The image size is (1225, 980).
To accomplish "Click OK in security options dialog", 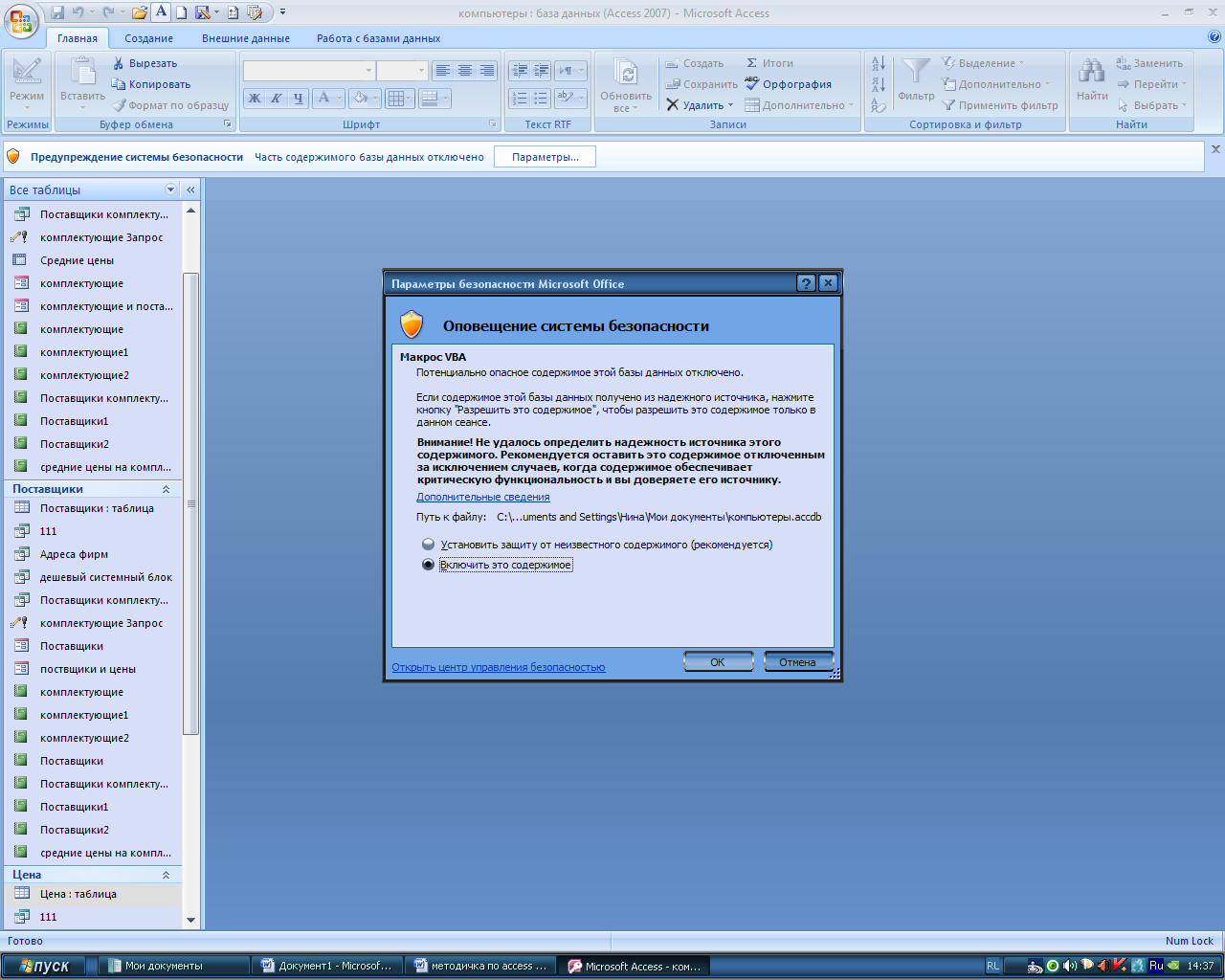I will tap(718, 662).
